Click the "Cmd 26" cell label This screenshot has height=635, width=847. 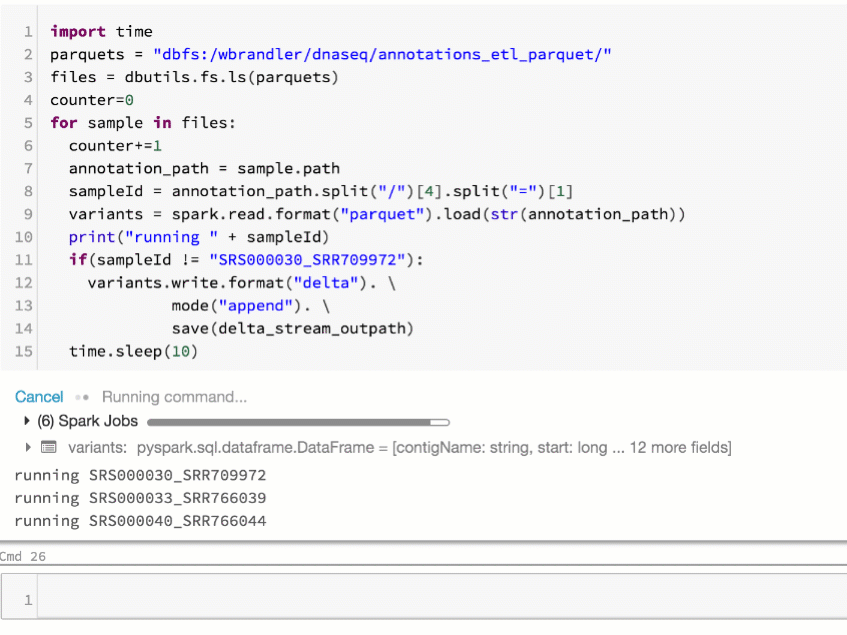point(23,556)
